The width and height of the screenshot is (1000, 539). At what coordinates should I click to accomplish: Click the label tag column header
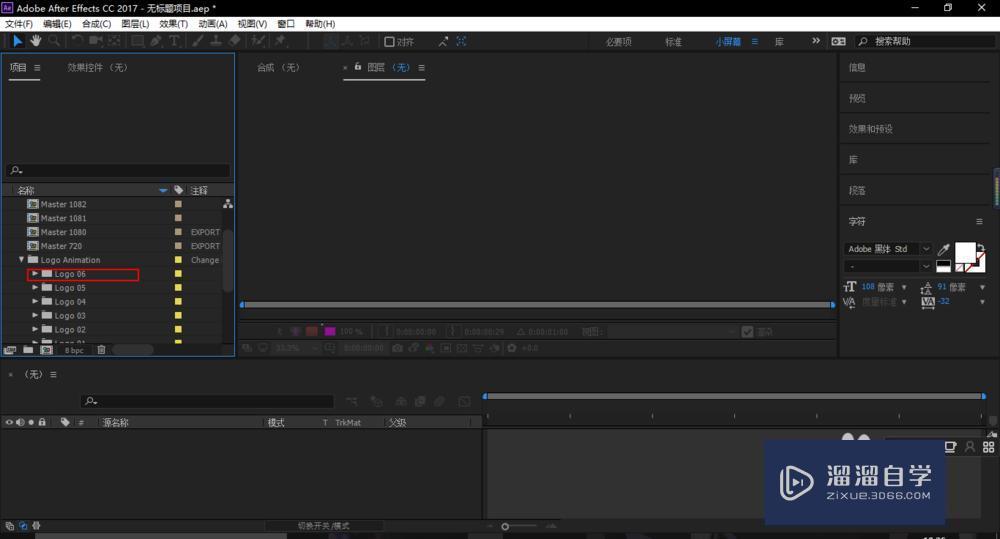179,190
